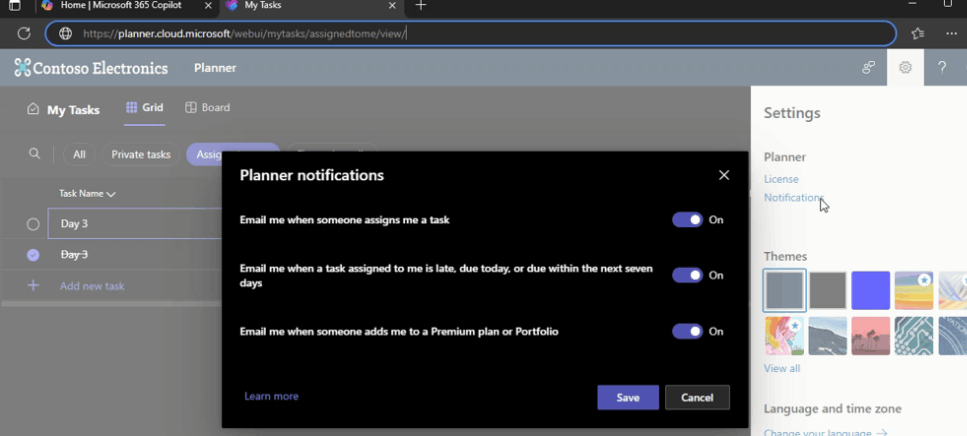Screen dimensions: 967x436
Task: Select the first Day 3 task name field
Action: tap(134, 223)
